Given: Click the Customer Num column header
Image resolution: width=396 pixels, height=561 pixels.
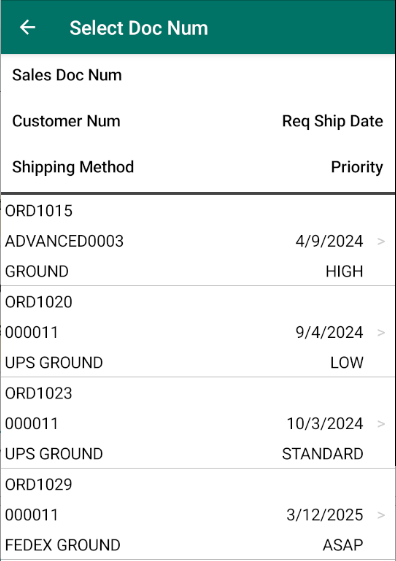Looking at the screenshot, I should (x=66, y=121).
